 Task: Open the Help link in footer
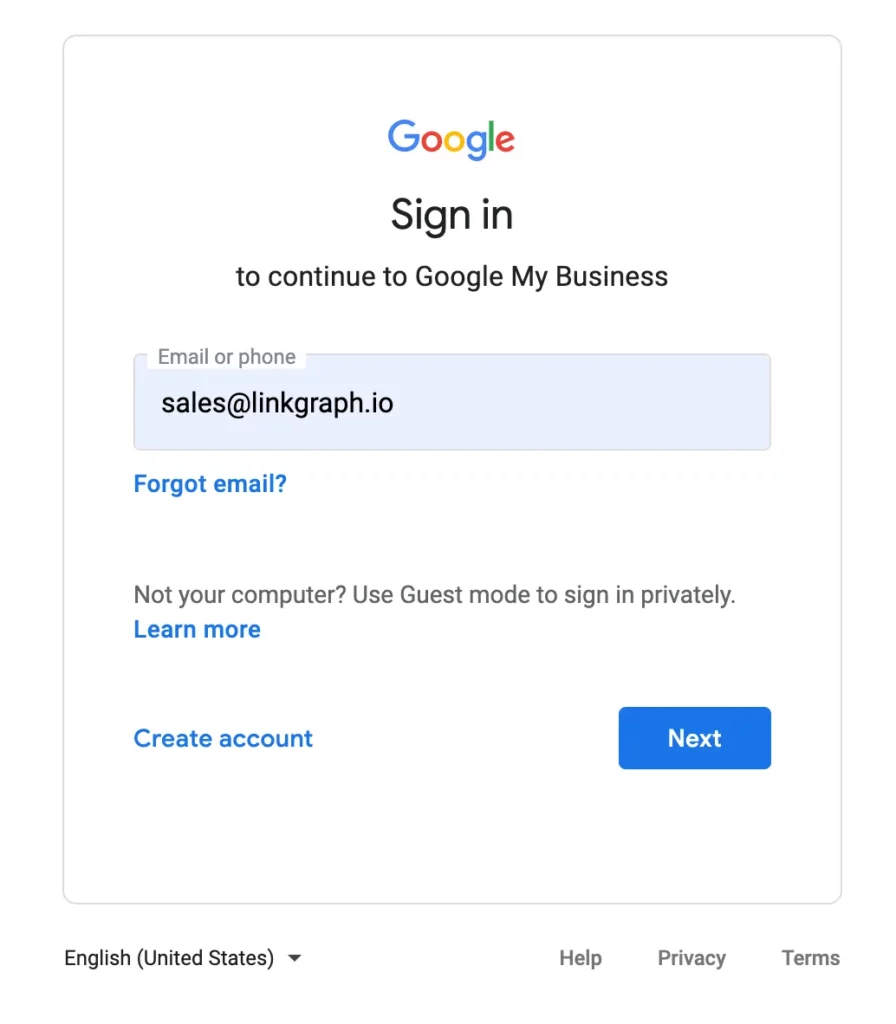[x=580, y=958]
